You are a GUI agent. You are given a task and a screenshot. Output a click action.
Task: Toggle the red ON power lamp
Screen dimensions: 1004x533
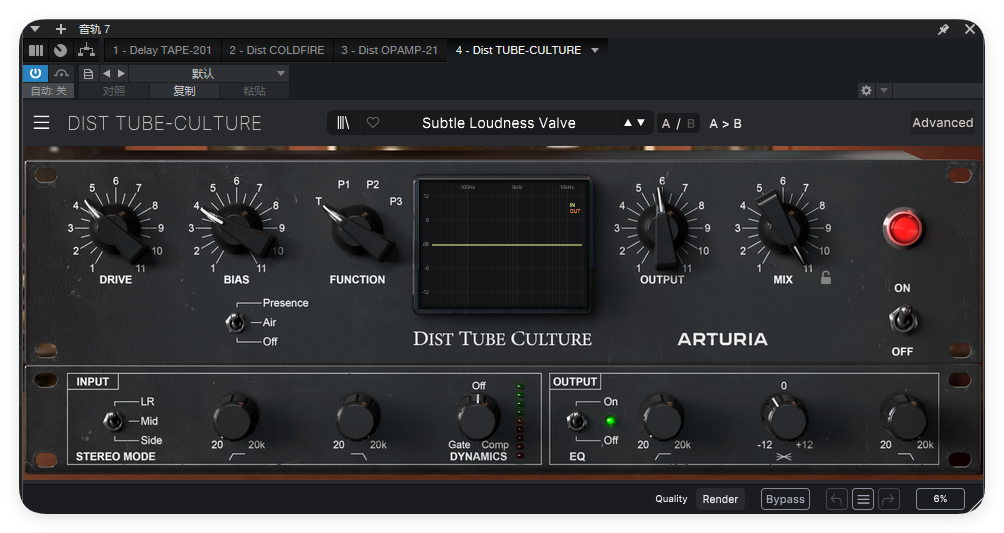point(903,229)
